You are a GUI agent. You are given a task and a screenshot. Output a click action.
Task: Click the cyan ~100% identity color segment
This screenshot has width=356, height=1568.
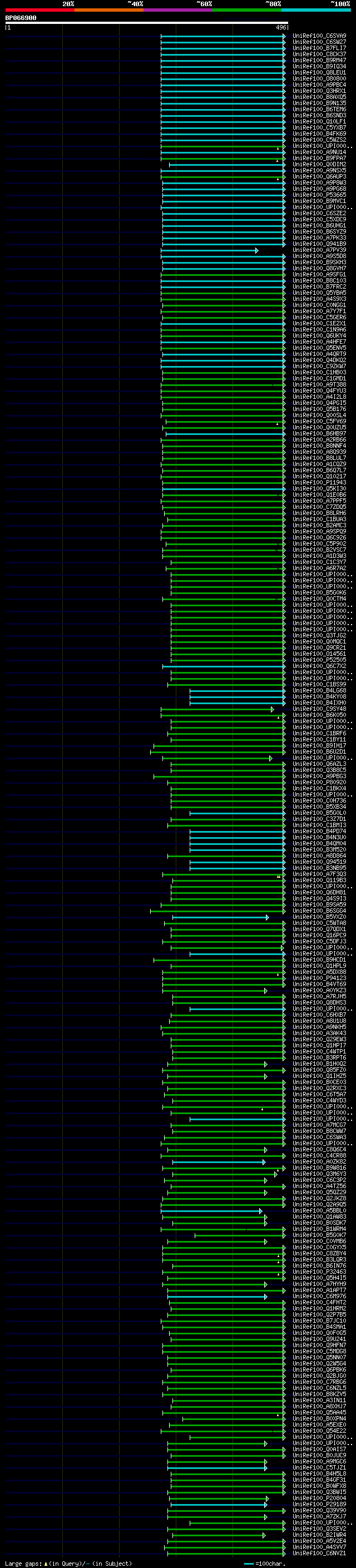[x=316, y=10]
